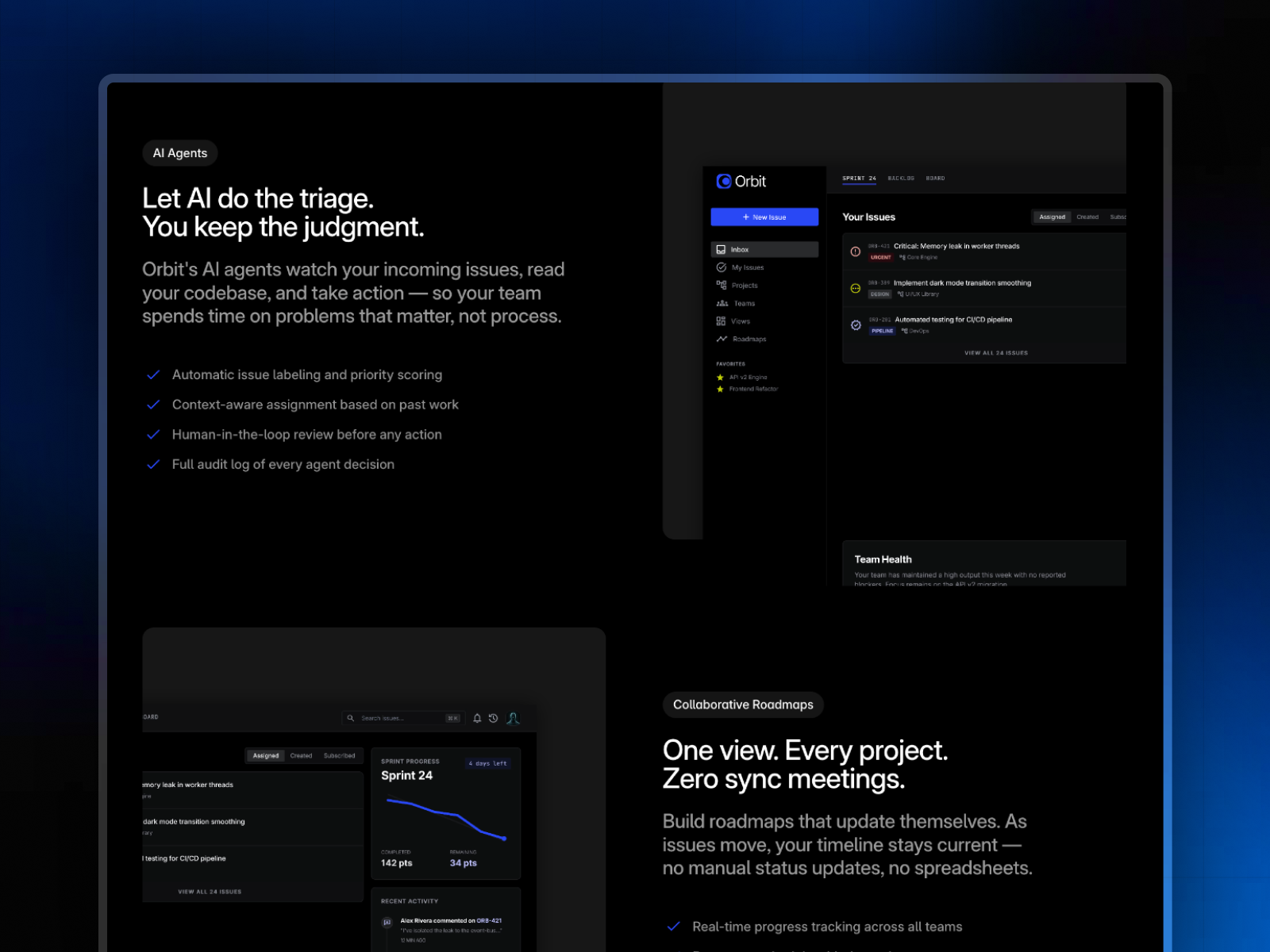
Task: Click the Team Health card heading
Action: tap(883, 559)
